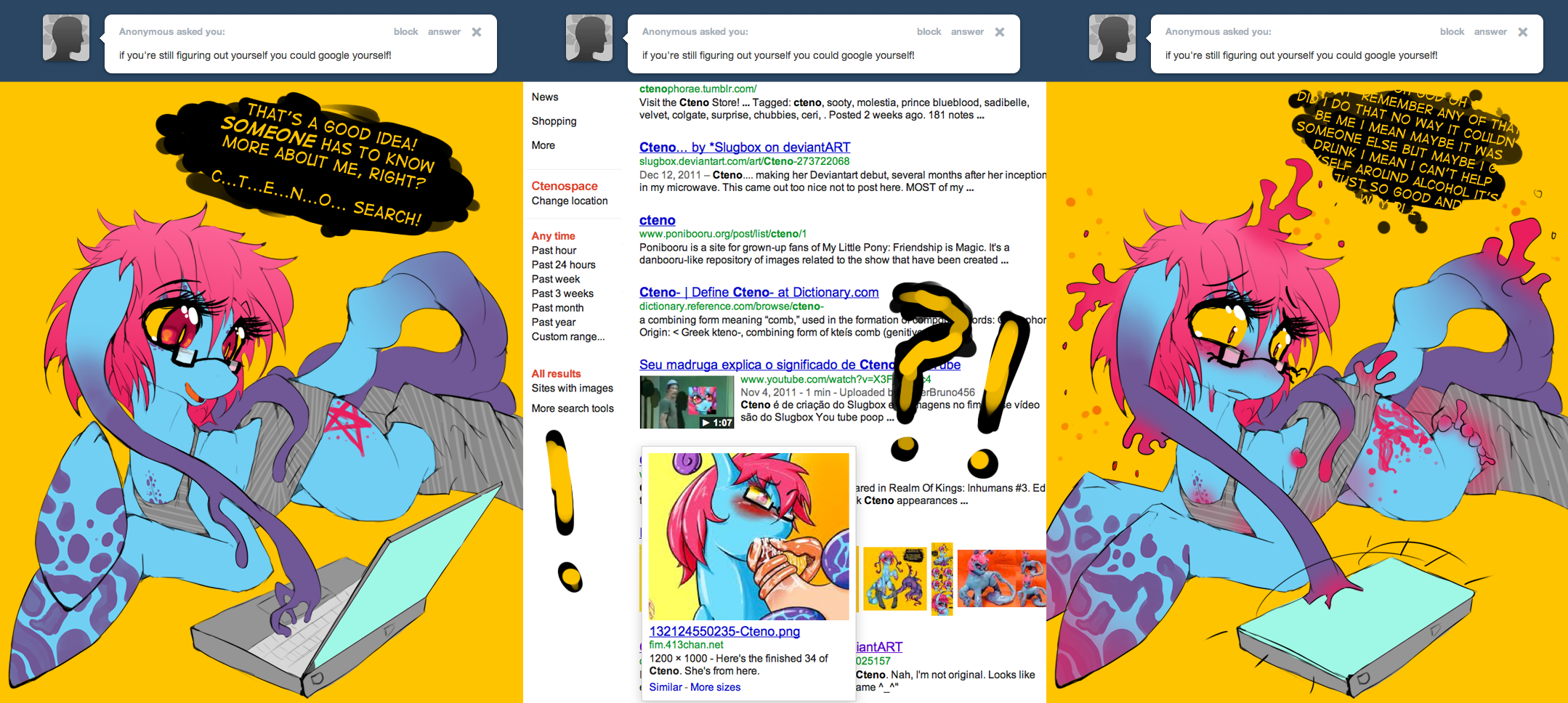Click the enlarged Cteno image preview
This screenshot has height=703, width=1568.
pyautogui.click(x=749, y=537)
